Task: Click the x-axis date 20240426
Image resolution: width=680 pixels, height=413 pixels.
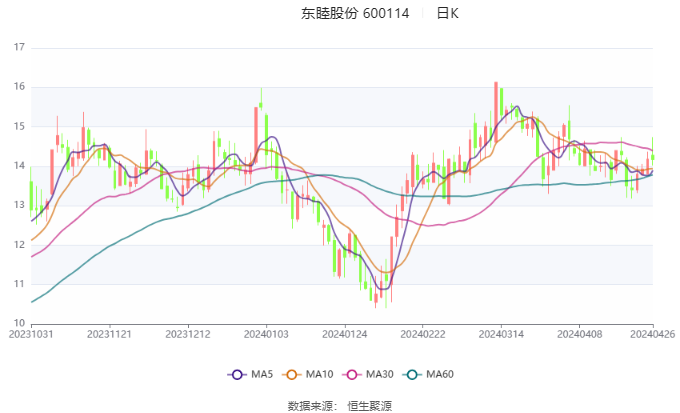Action: point(653,334)
